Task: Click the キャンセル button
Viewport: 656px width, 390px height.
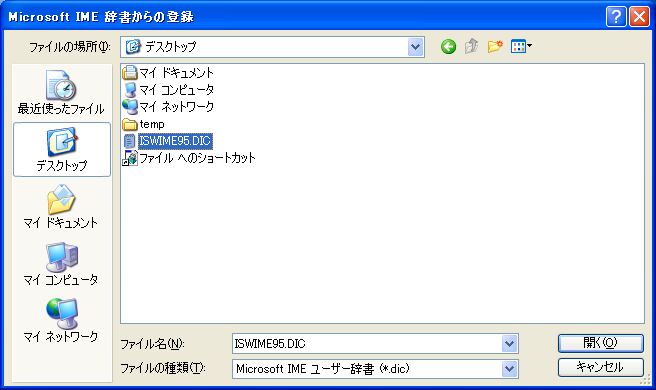Action: tap(600, 367)
